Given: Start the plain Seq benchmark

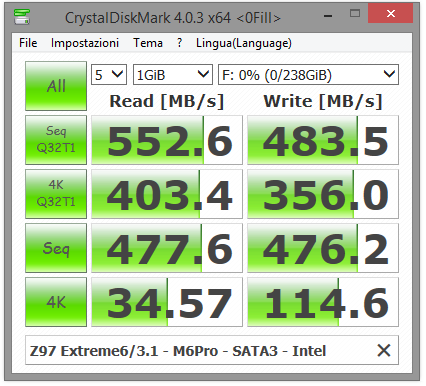Looking at the screenshot, I should [56, 248].
